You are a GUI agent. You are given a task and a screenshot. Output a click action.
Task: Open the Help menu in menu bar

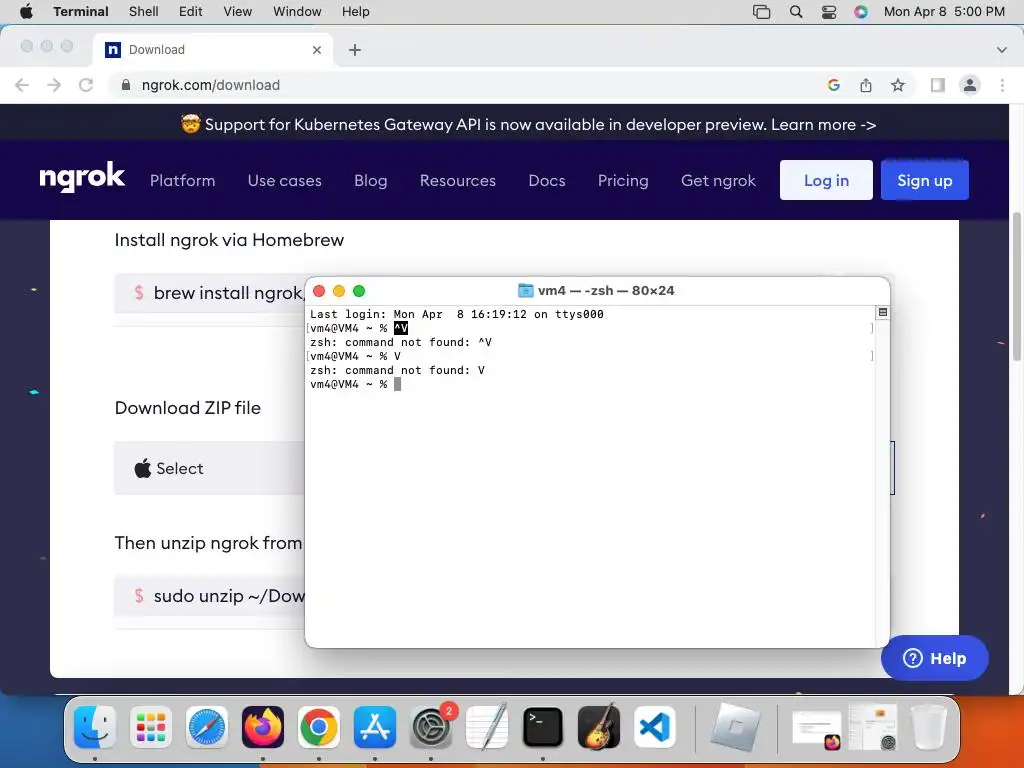(356, 12)
